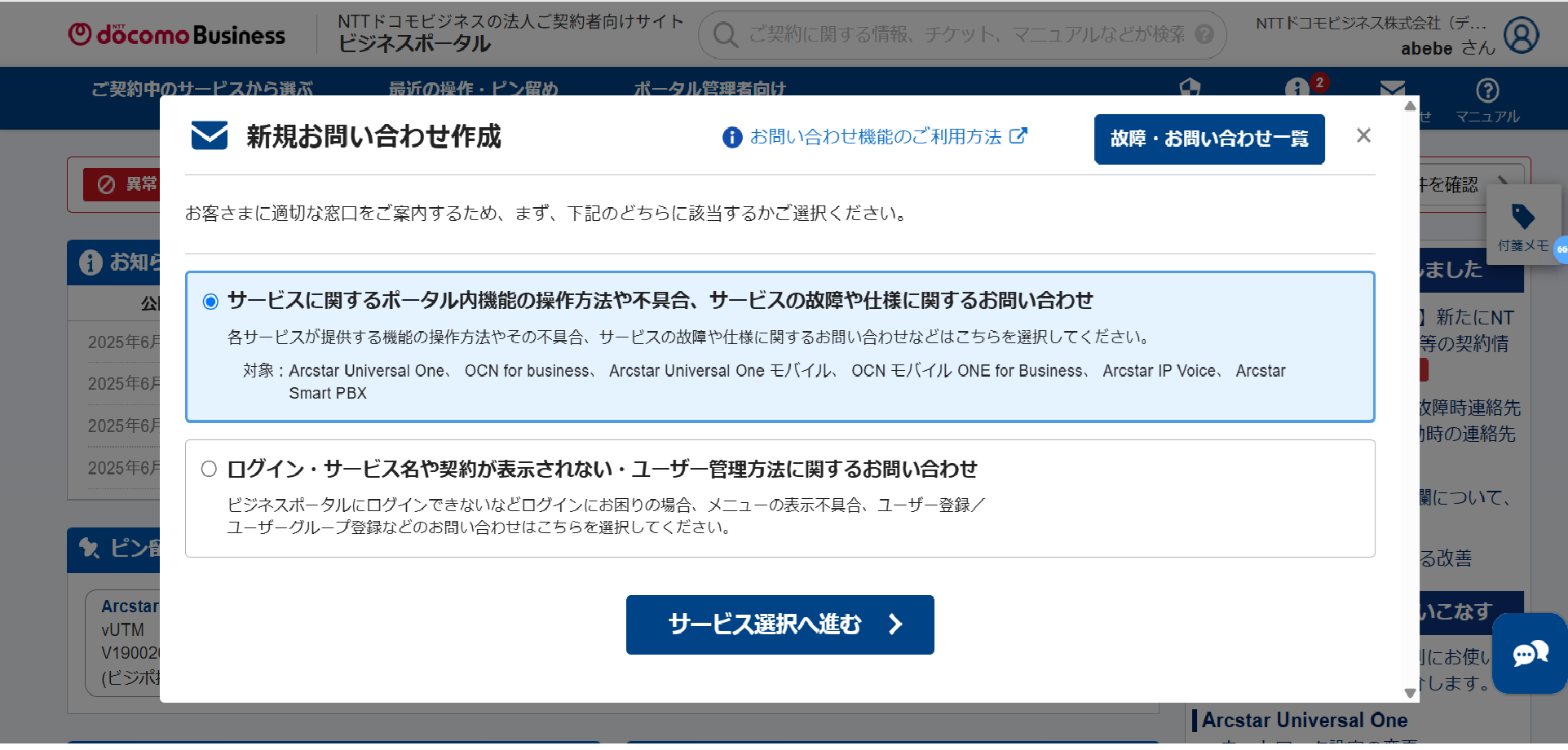
Task: Click the external link icon beside usage guide
Action: (x=1018, y=135)
